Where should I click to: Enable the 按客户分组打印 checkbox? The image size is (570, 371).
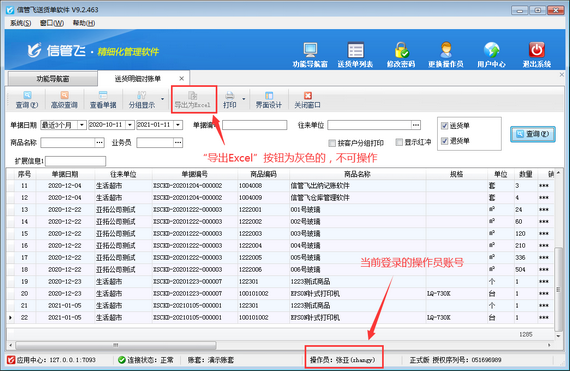coord(332,143)
